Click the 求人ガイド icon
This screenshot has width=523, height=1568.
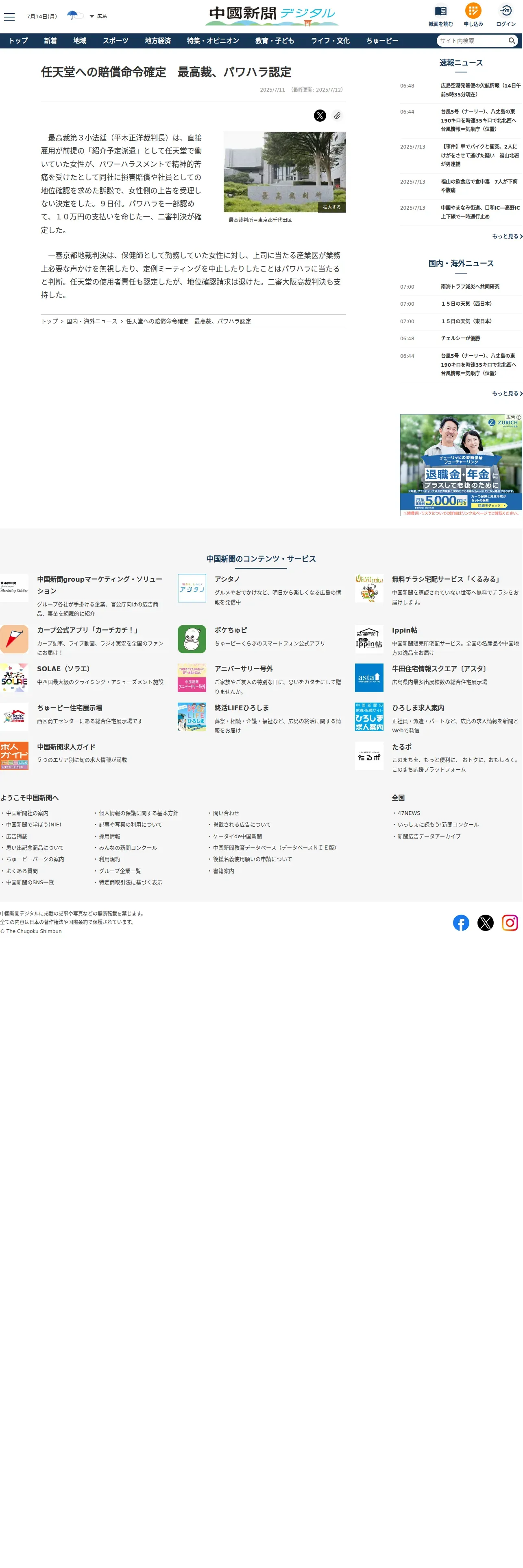tap(14, 756)
